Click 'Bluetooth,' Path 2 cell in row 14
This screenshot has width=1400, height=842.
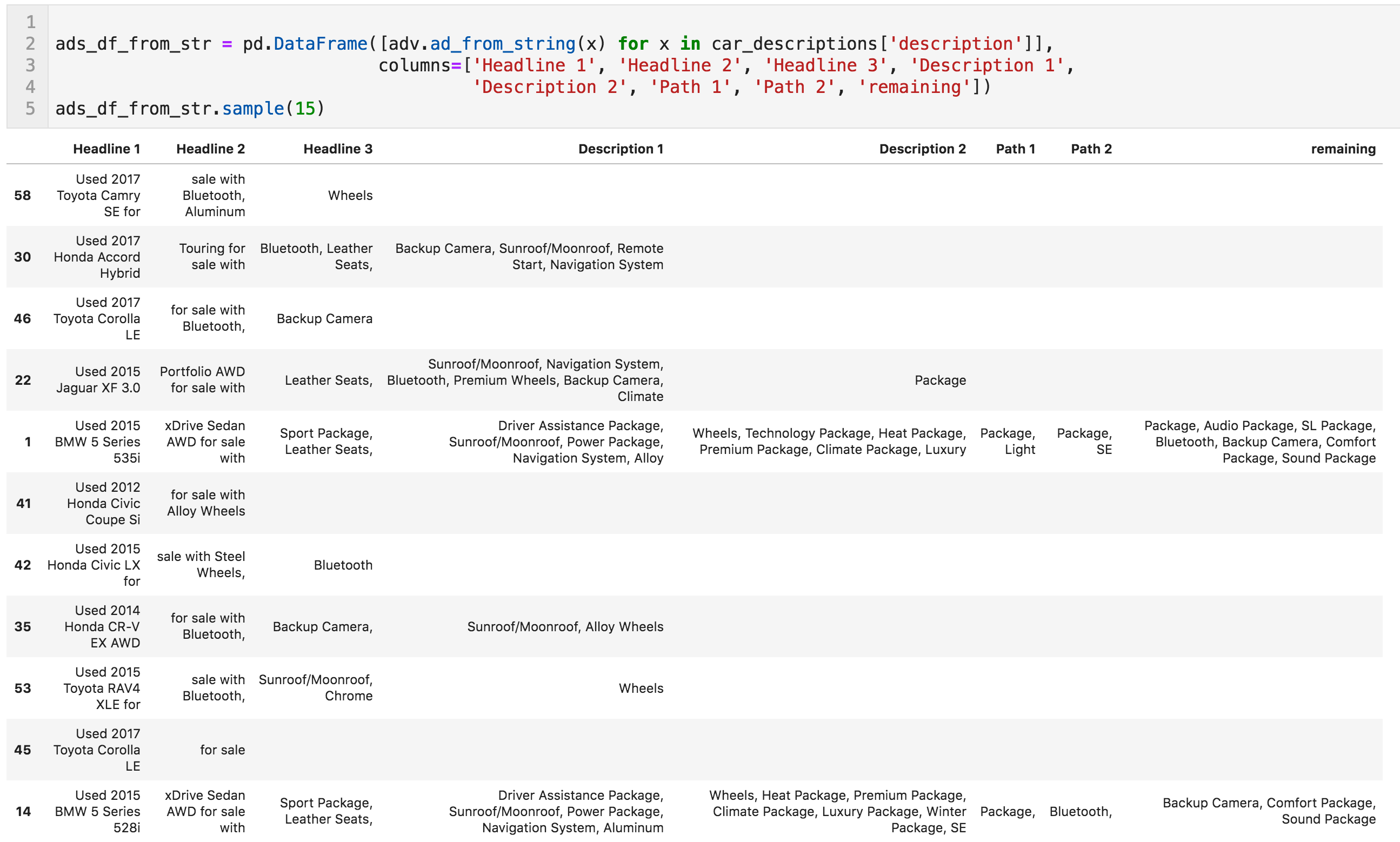pyautogui.click(x=1081, y=811)
